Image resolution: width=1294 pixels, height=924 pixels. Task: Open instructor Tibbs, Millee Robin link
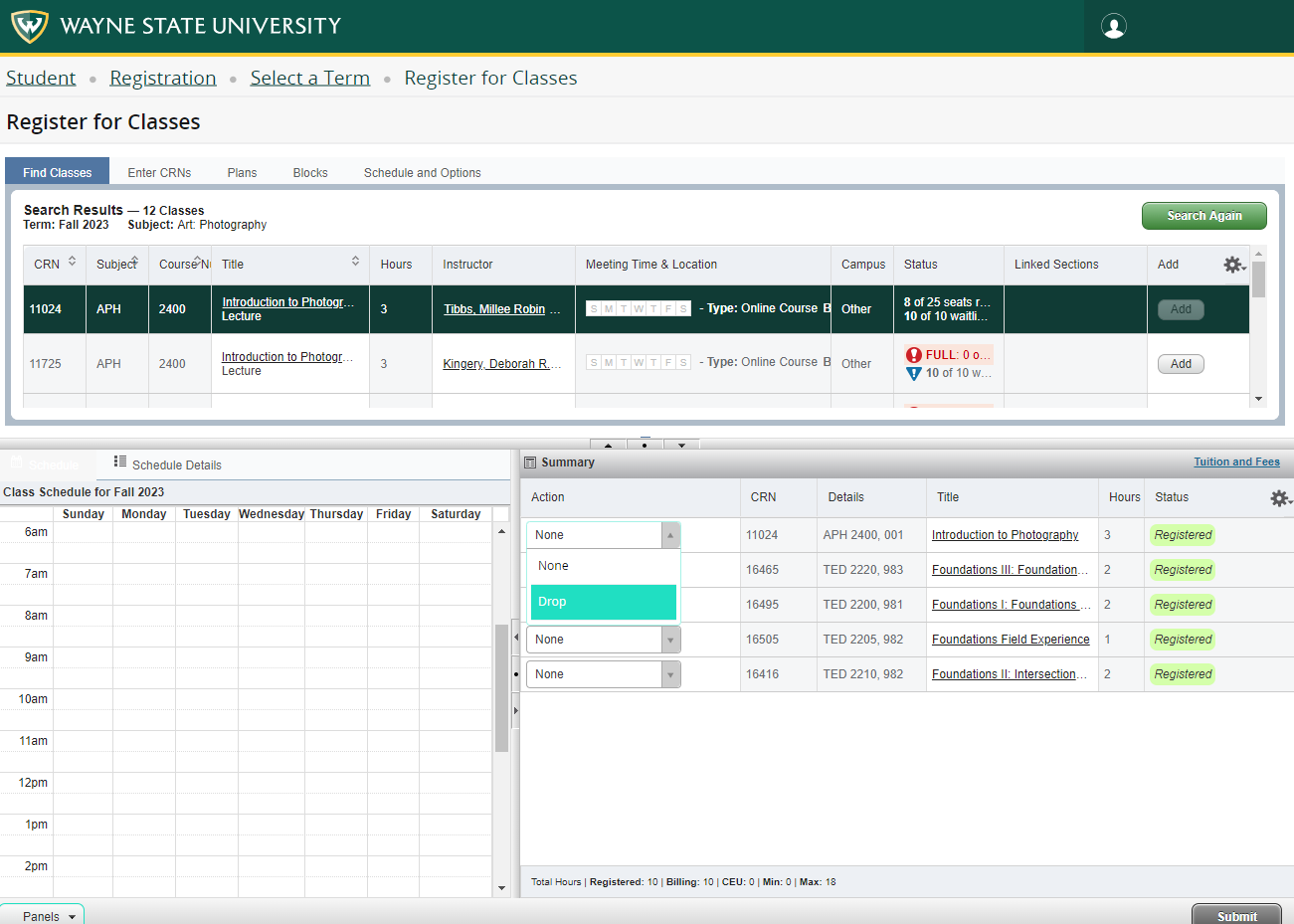pos(494,309)
